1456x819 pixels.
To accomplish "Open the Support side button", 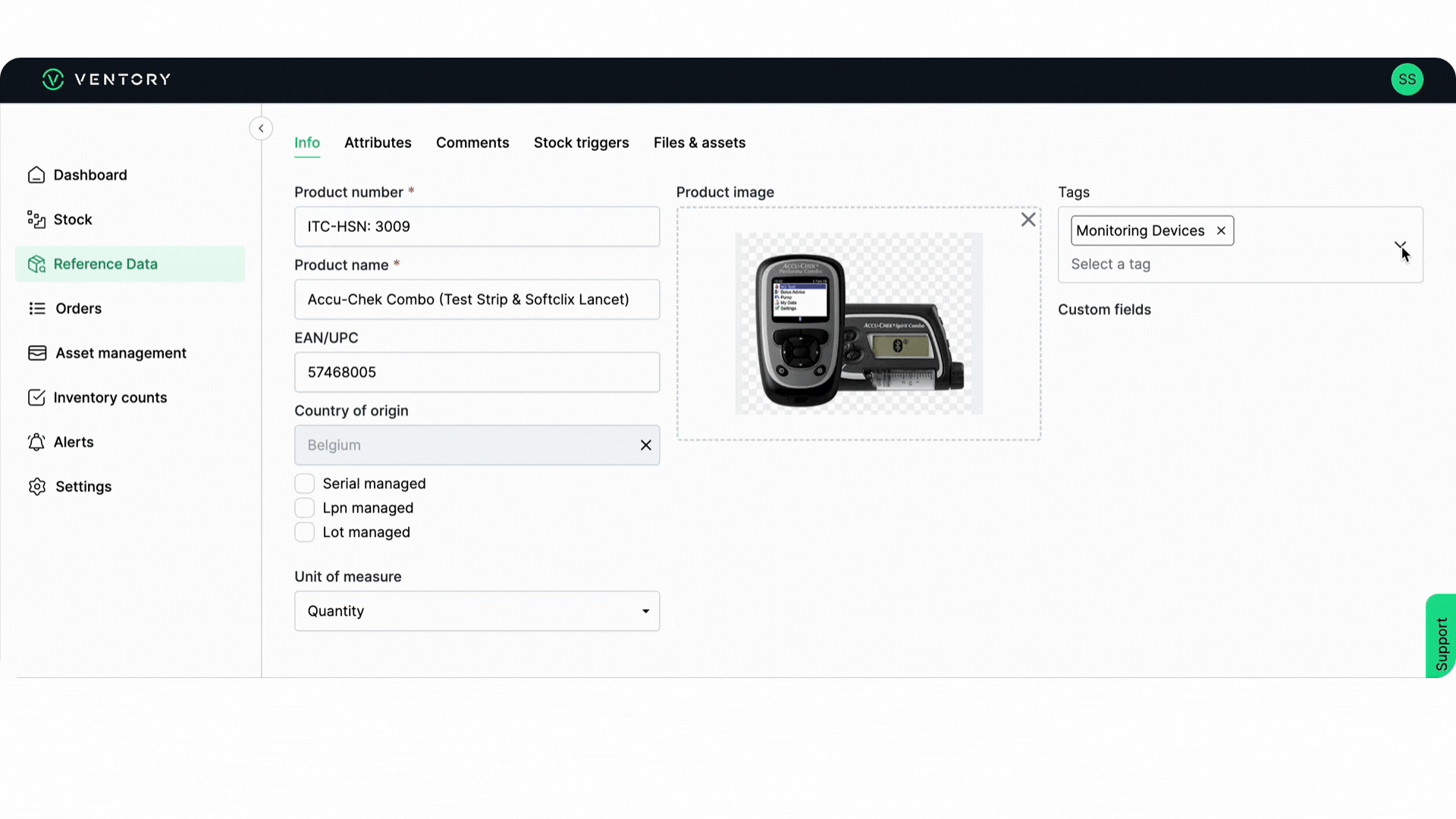I will click(1441, 635).
